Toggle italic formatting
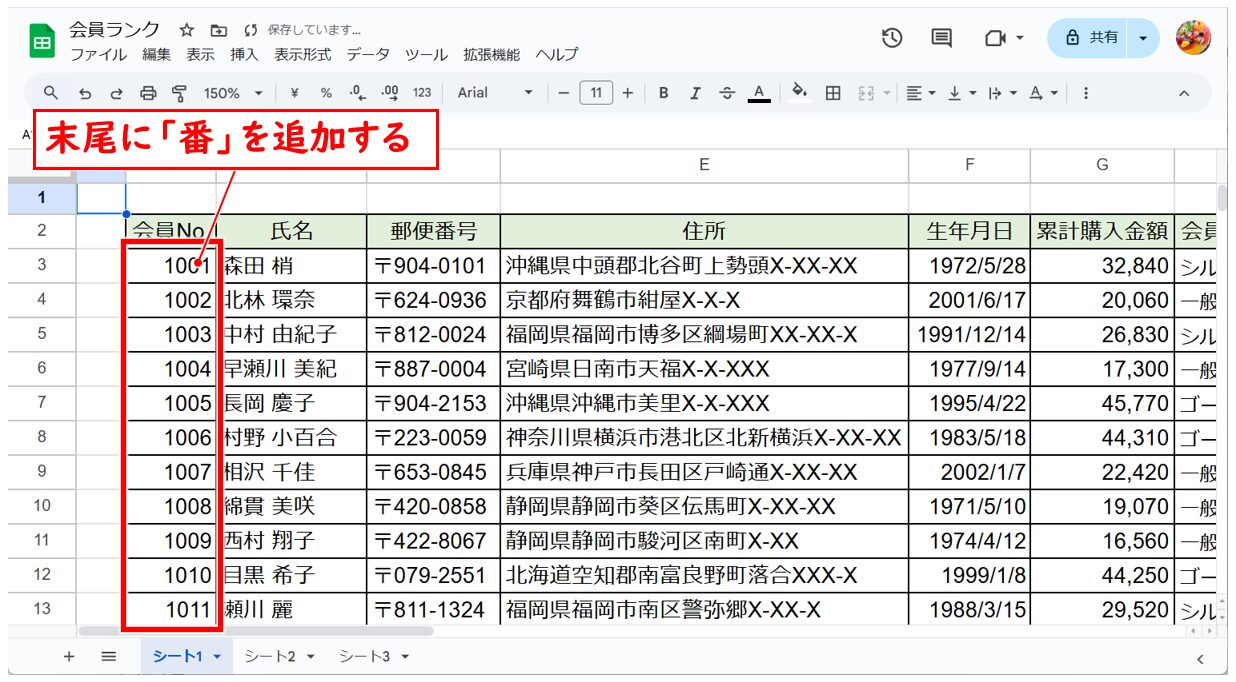 [x=695, y=93]
